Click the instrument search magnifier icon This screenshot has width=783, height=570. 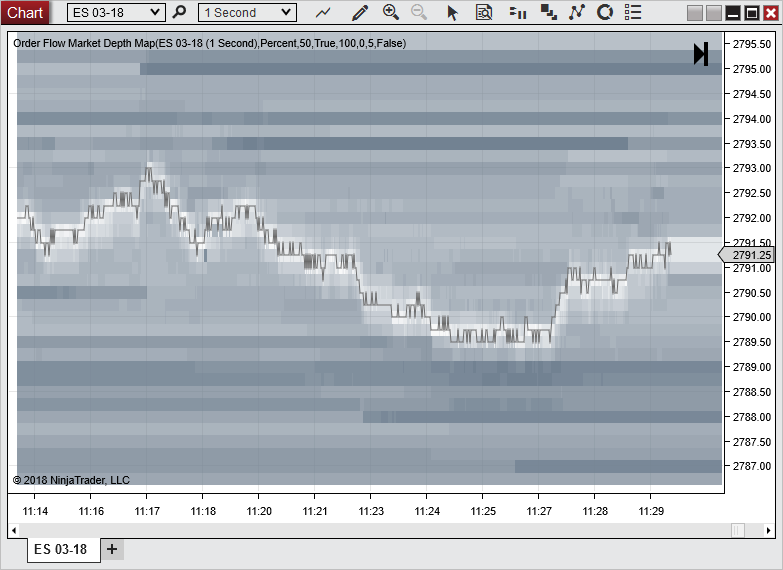[180, 12]
